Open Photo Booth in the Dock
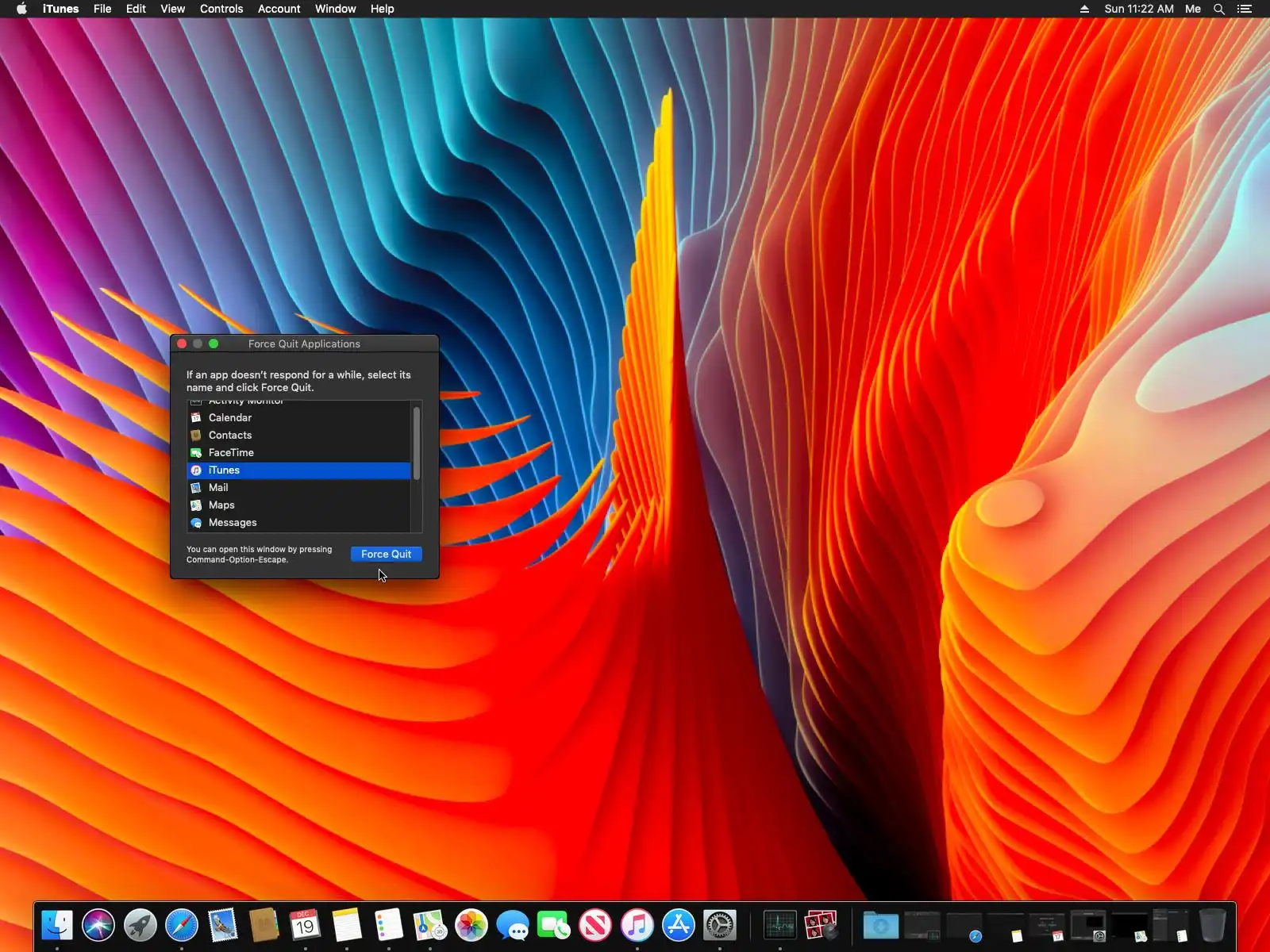 click(822, 925)
